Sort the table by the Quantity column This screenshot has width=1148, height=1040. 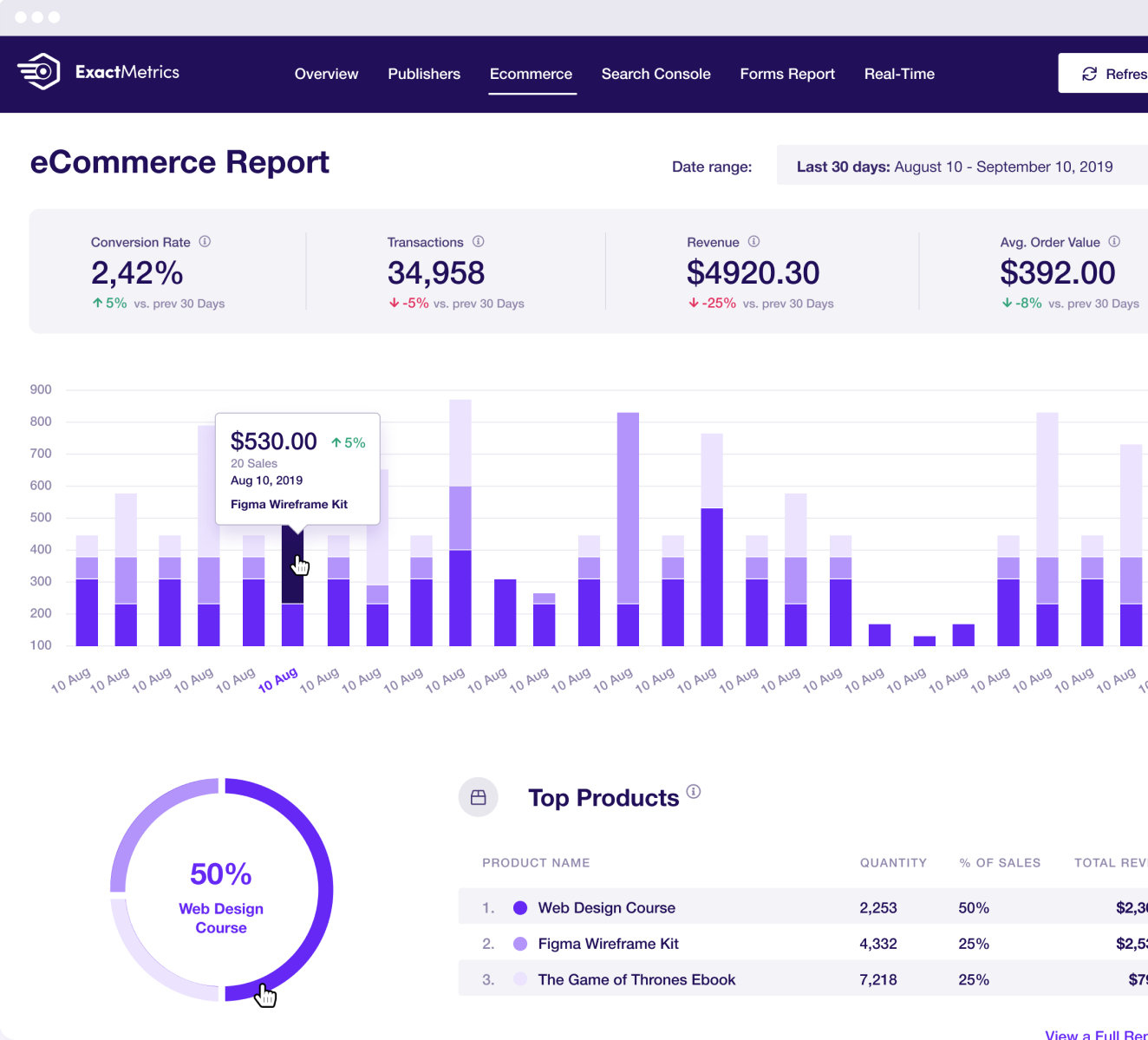point(894,862)
